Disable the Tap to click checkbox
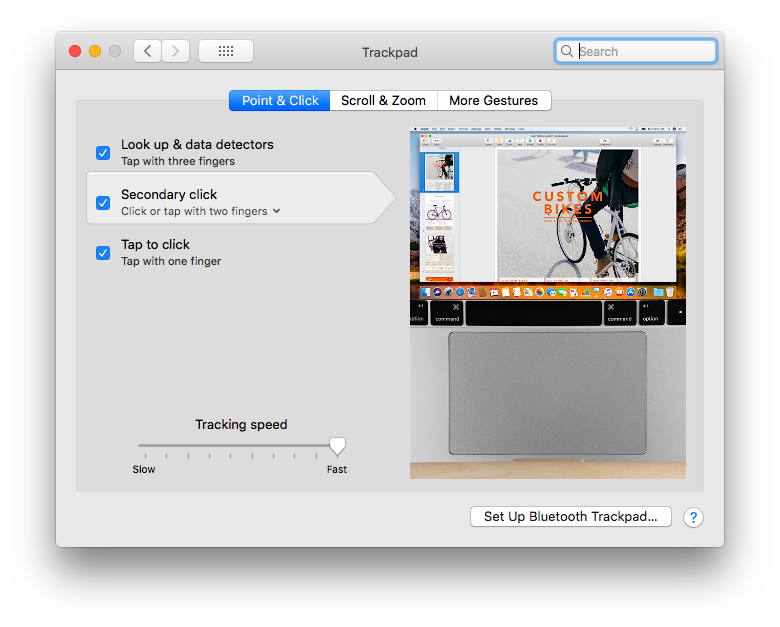 (103, 253)
